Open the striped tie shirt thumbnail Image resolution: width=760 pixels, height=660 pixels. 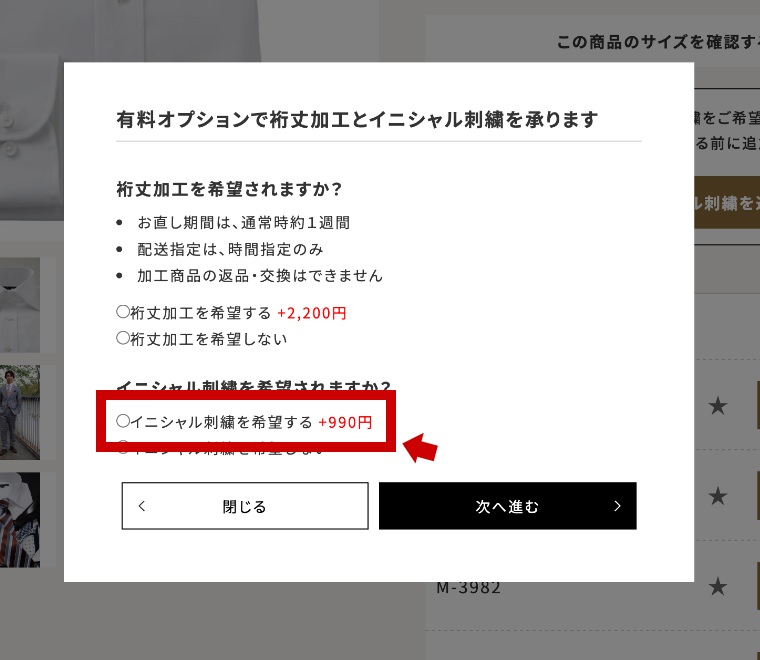(x=20, y=520)
